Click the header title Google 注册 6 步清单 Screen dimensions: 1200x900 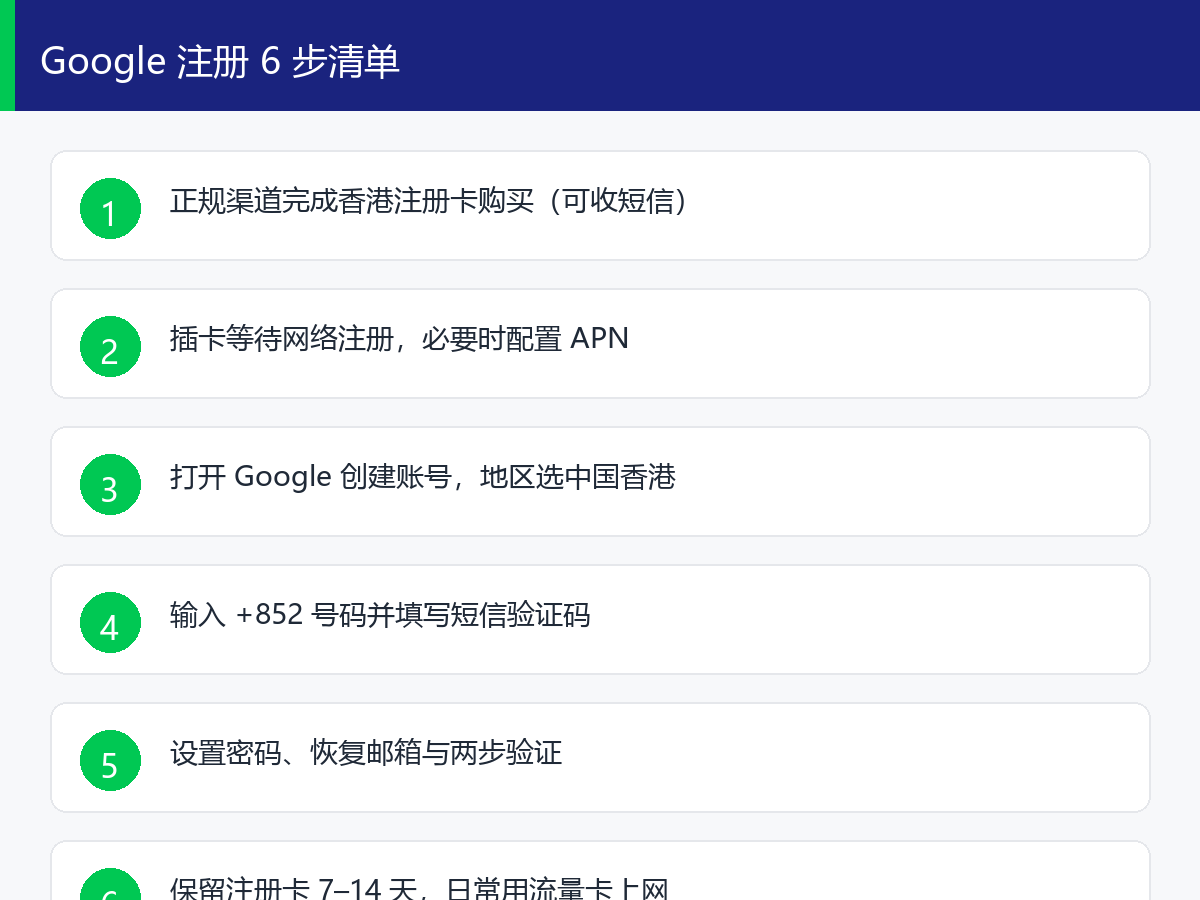pyautogui.click(x=220, y=61)
